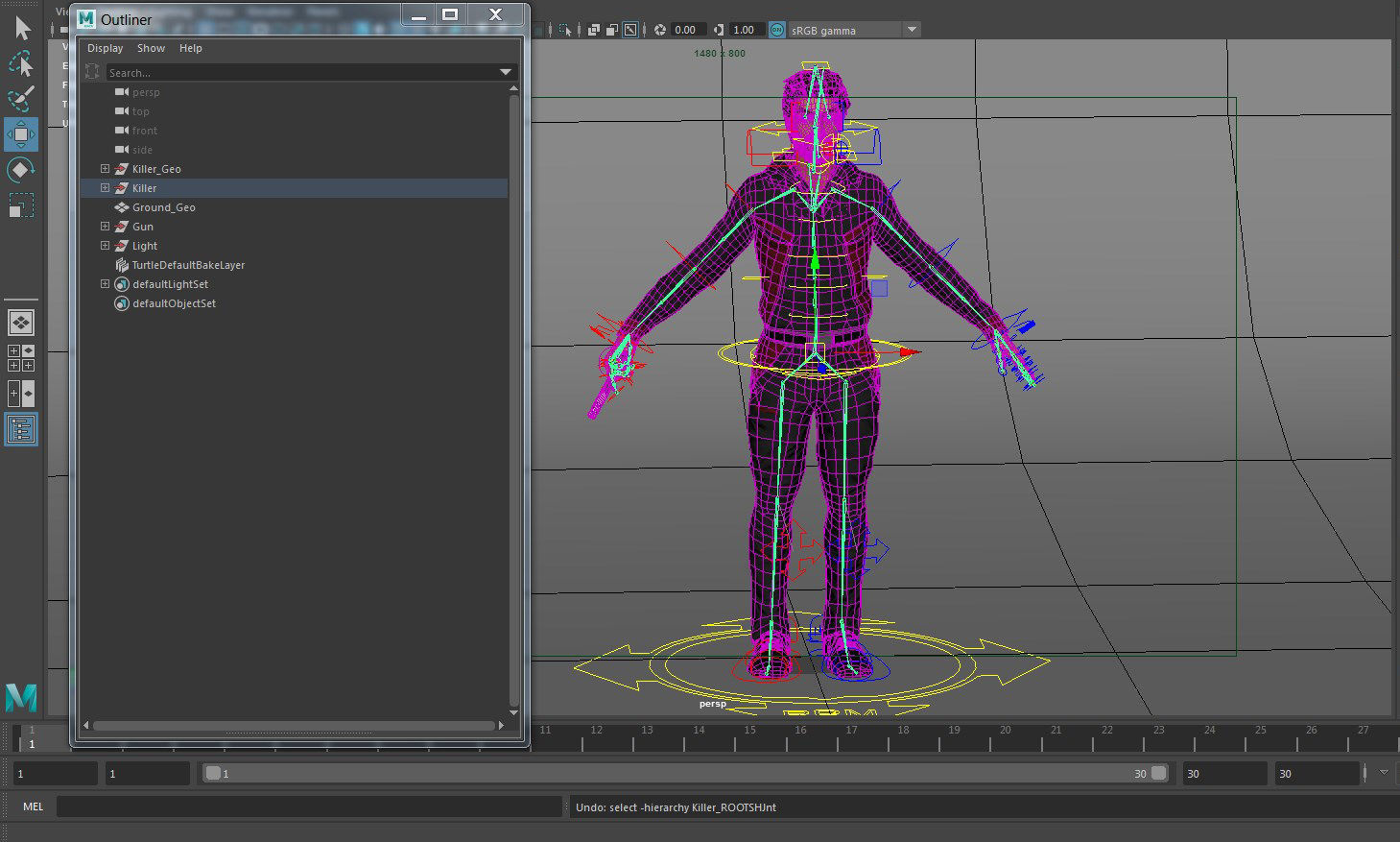Close the Outliner window
This screenshot has height=842, width=1400.
(496, 14)
